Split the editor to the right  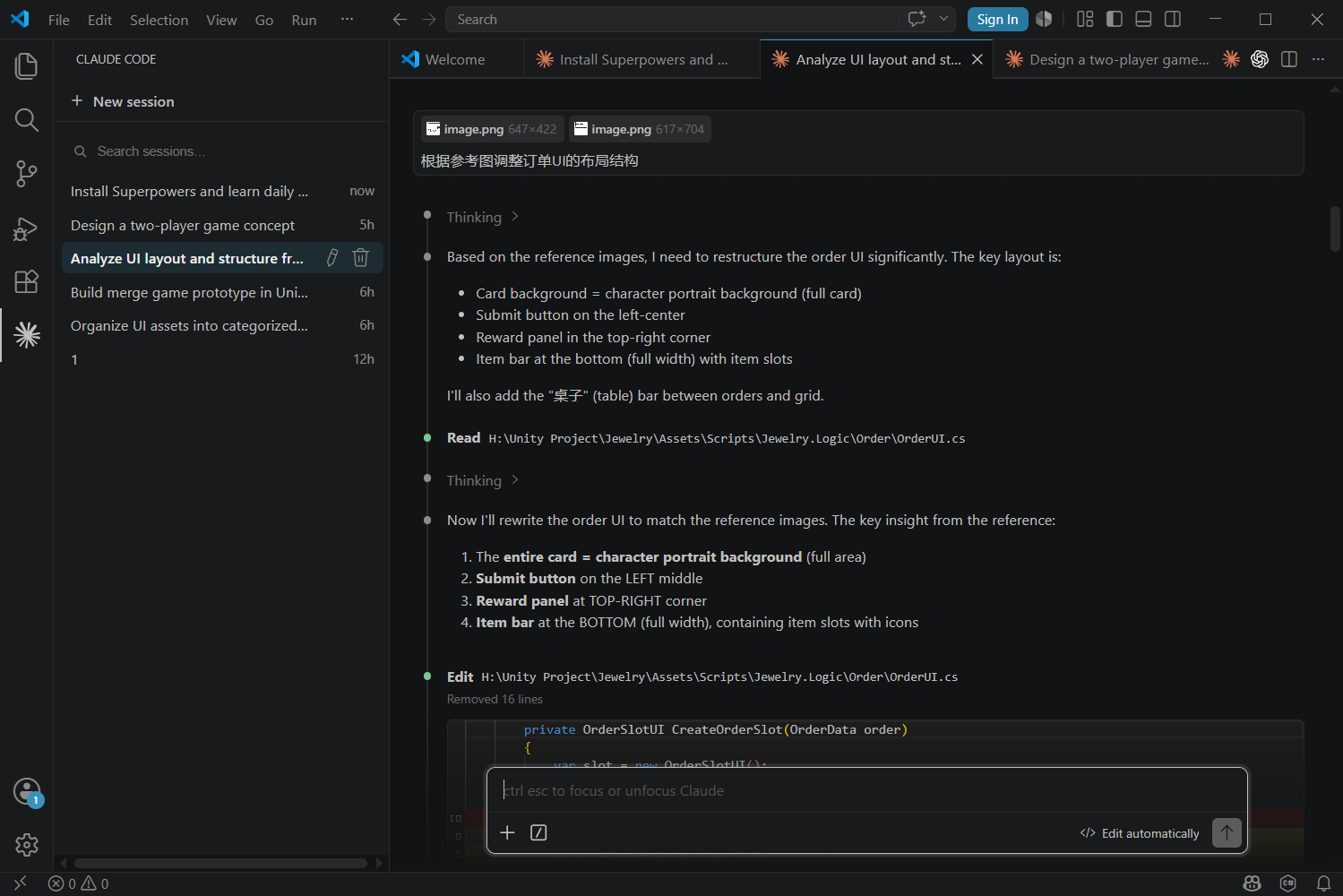point(1289,59)
